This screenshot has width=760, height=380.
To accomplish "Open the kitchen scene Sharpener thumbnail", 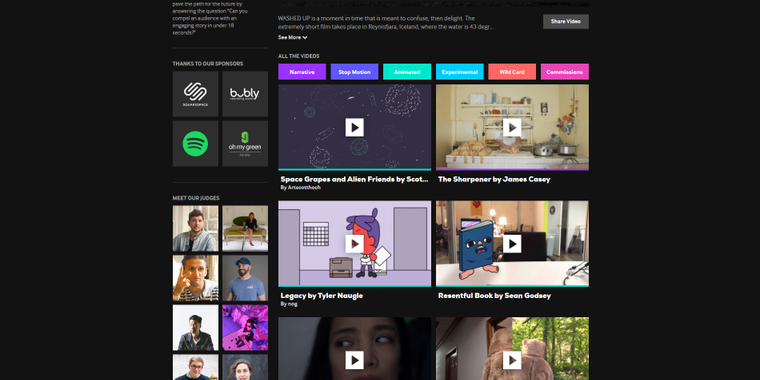I will click(512, 127).
